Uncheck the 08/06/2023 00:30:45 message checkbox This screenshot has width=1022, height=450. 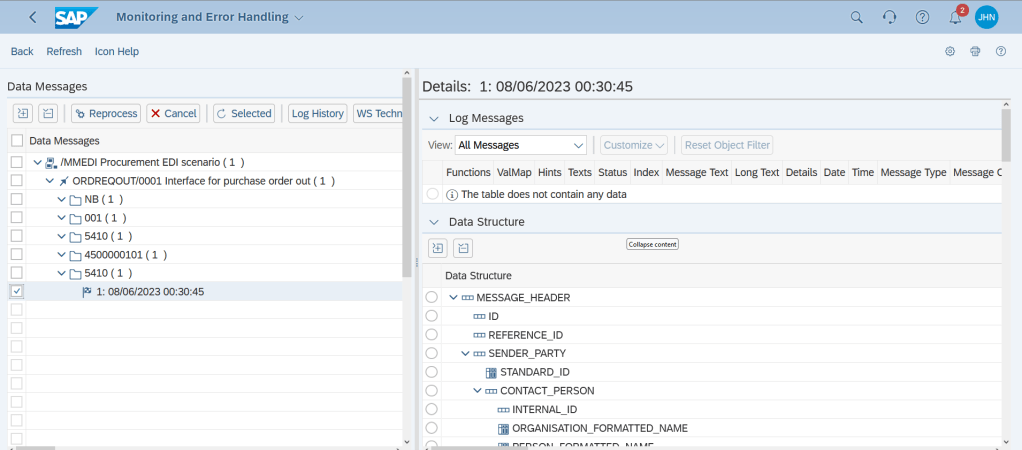(16, 292)
